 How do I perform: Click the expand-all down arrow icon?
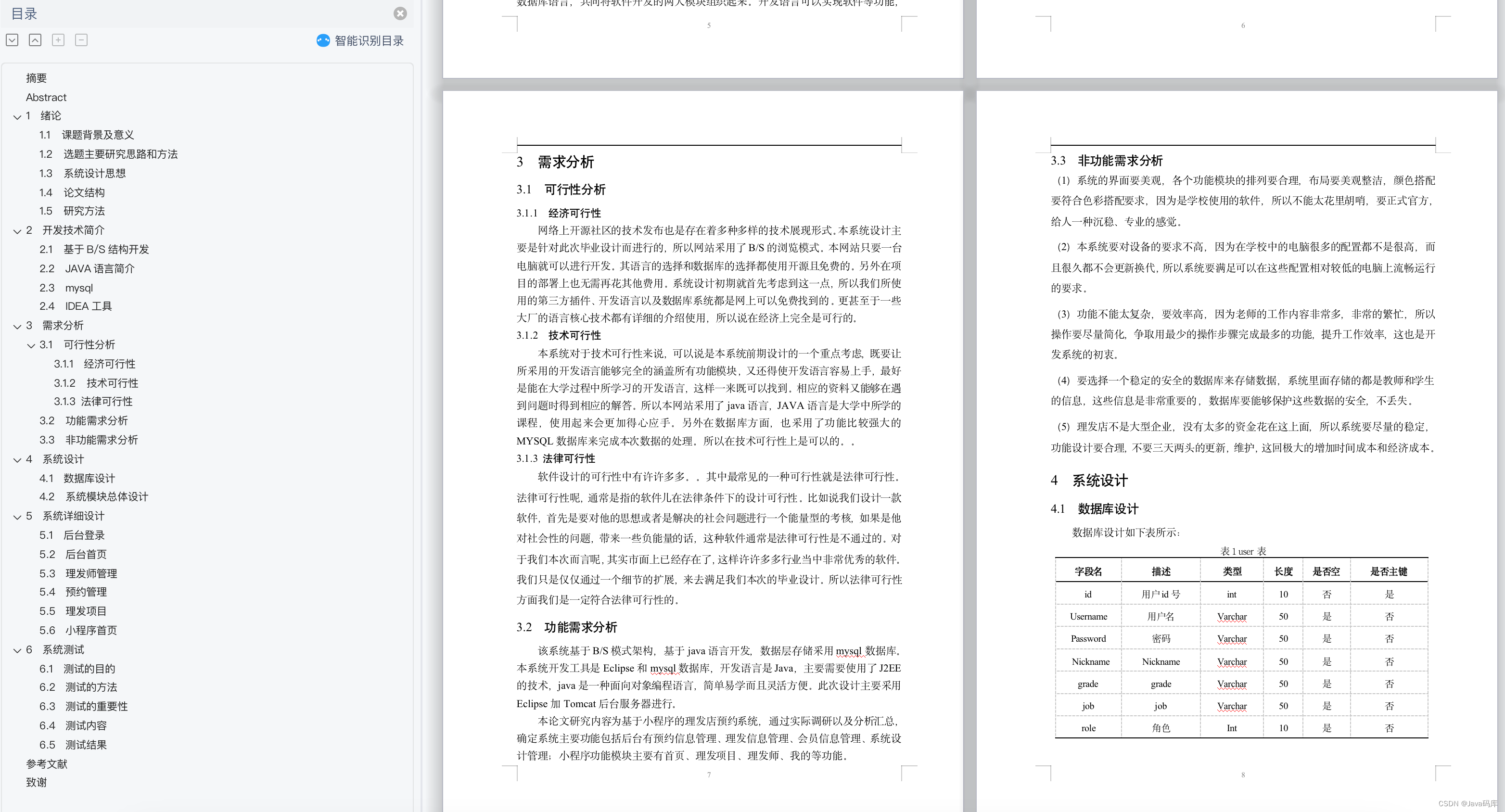[13, 40]
